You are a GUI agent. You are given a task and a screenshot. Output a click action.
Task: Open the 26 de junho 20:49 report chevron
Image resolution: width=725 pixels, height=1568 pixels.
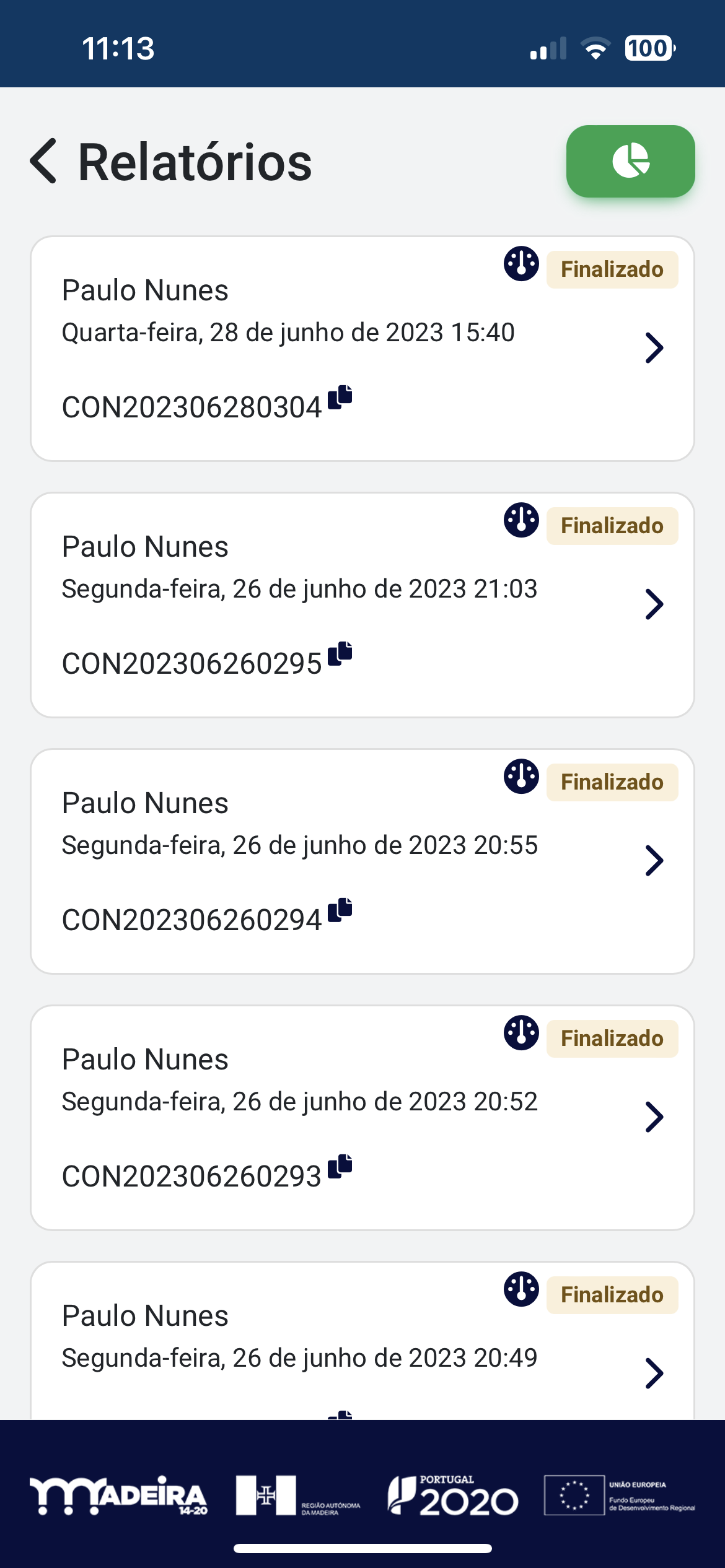pos(654,1374)
